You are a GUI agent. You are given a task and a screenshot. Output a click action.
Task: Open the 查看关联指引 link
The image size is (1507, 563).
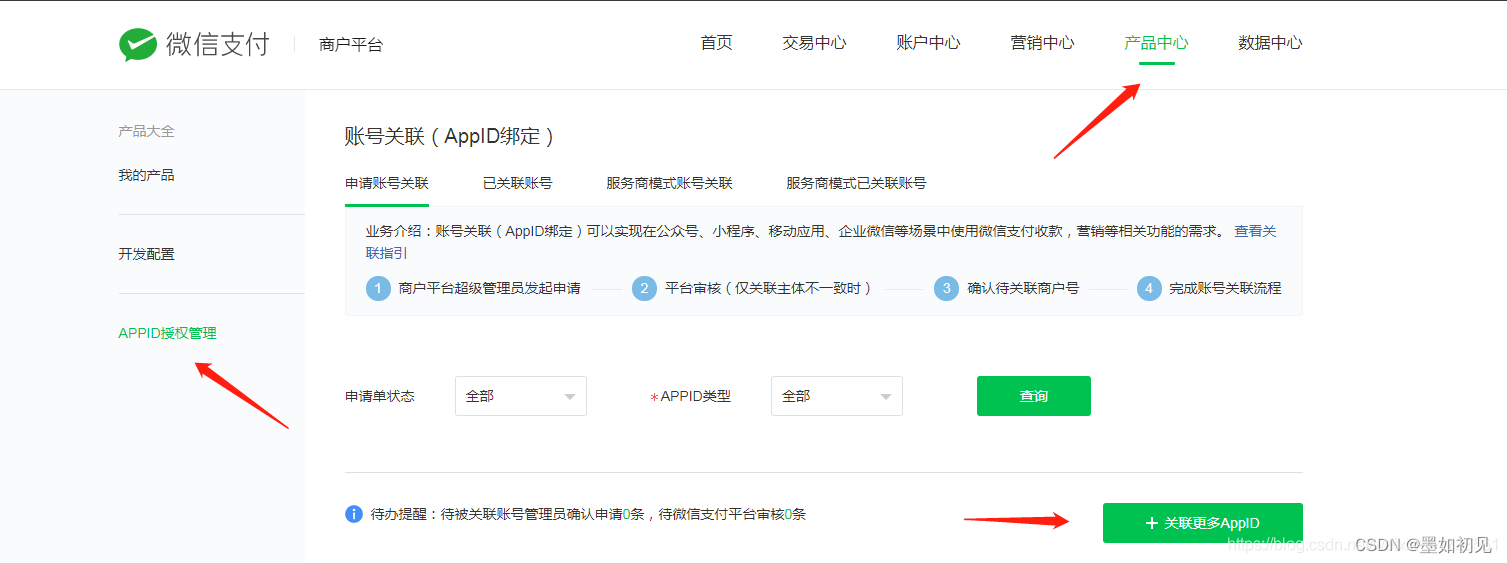[x=1255, y=231]
